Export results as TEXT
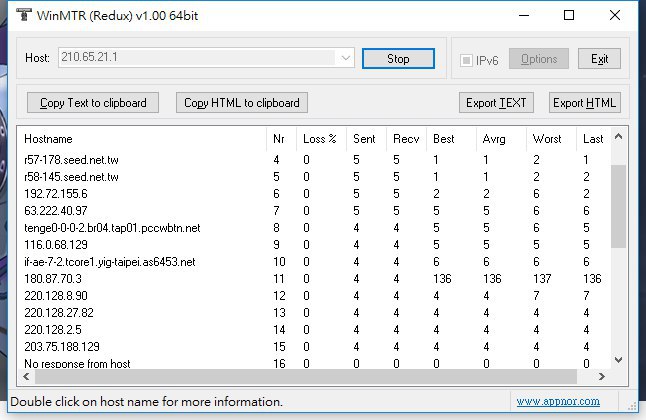This screenshot has height=420, width=646. 497,102
